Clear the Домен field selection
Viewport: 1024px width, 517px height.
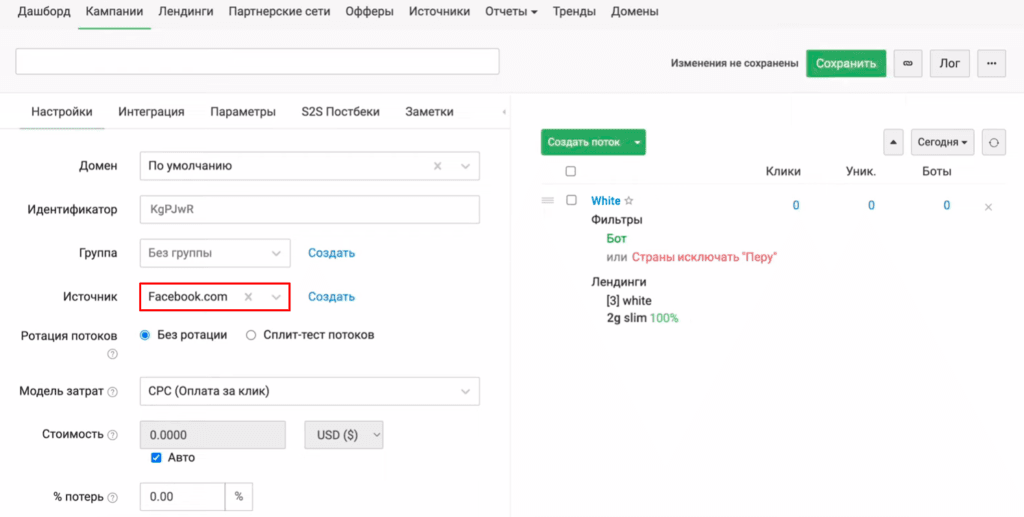438,166
